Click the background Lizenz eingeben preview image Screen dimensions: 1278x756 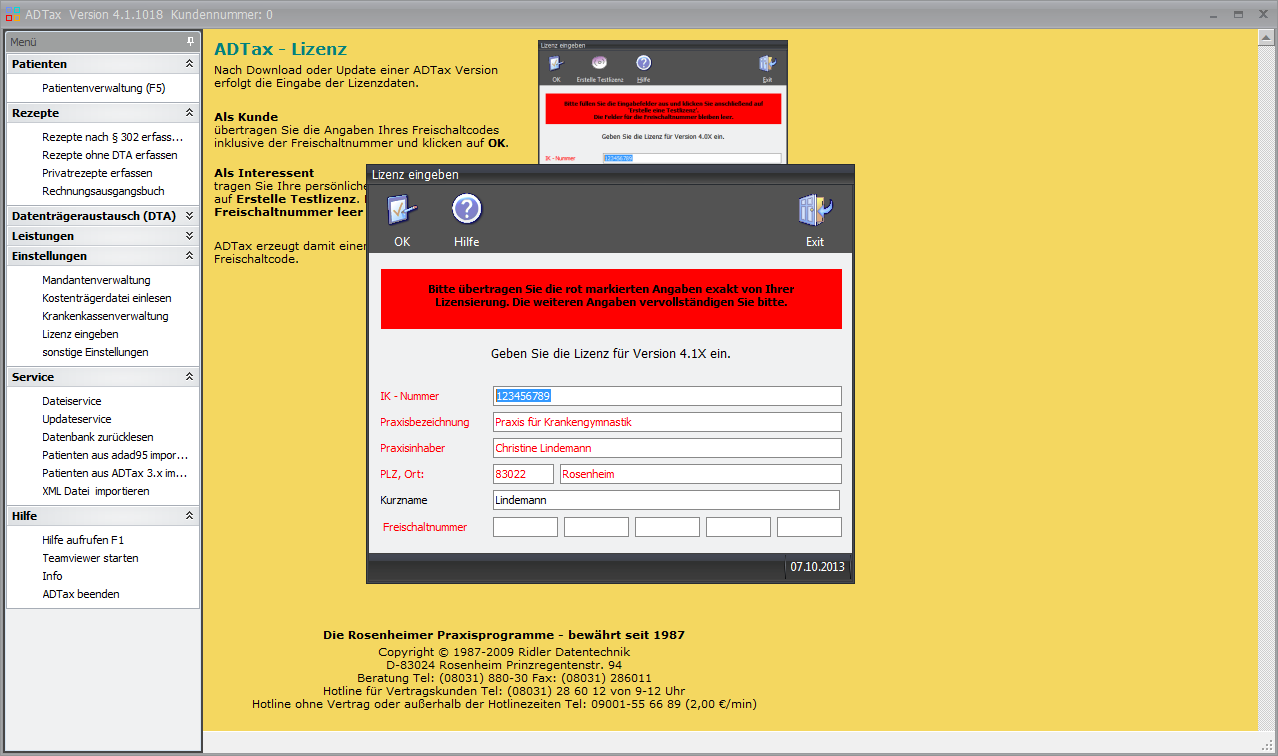(x=663, y=102)
